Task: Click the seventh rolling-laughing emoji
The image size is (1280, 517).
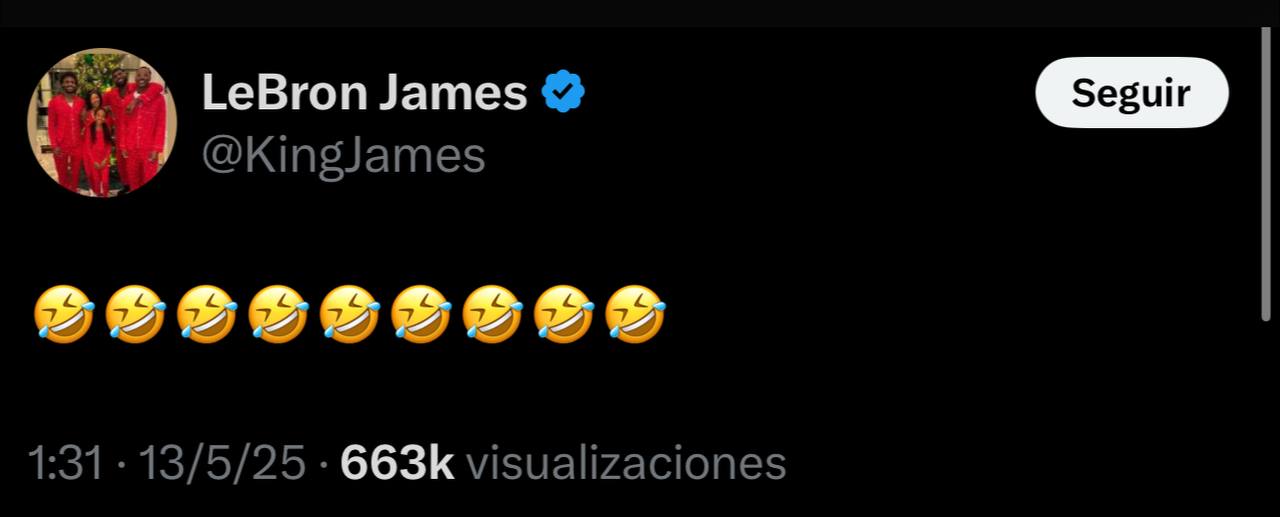Action: (x=493, y=314)
